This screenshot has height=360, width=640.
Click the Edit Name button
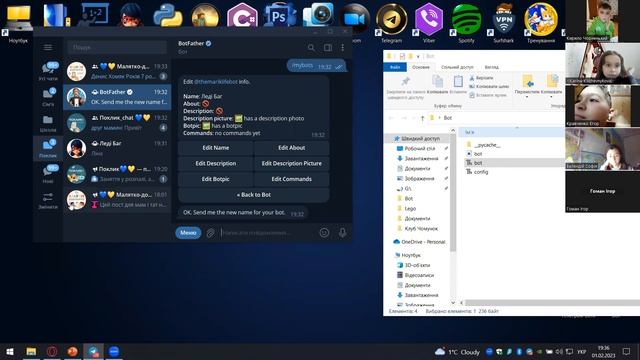[x=216, y=148]
